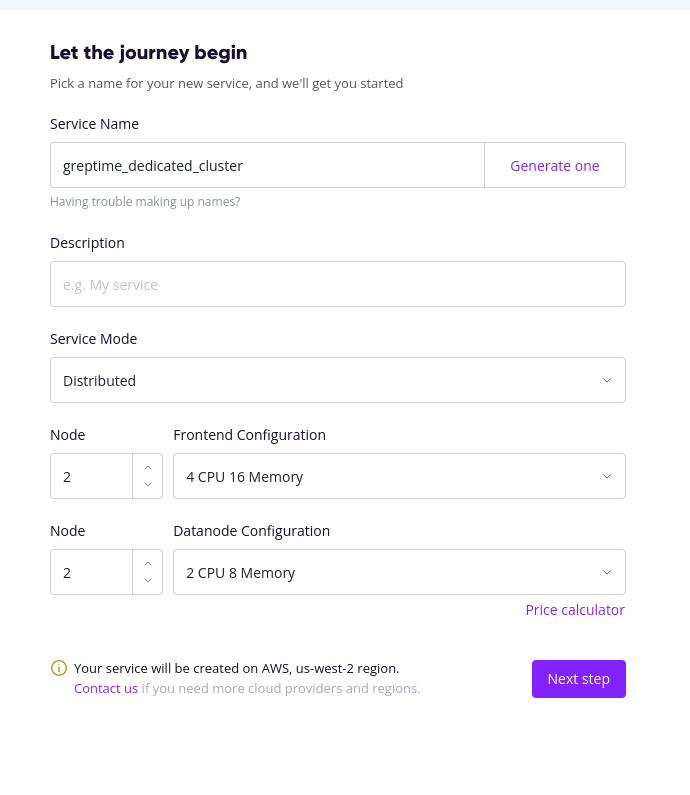The height and width of the screenshot is (795, 690).
Task: Click the 2 CPU 8 Memory selection
Action: coord(241,573)
